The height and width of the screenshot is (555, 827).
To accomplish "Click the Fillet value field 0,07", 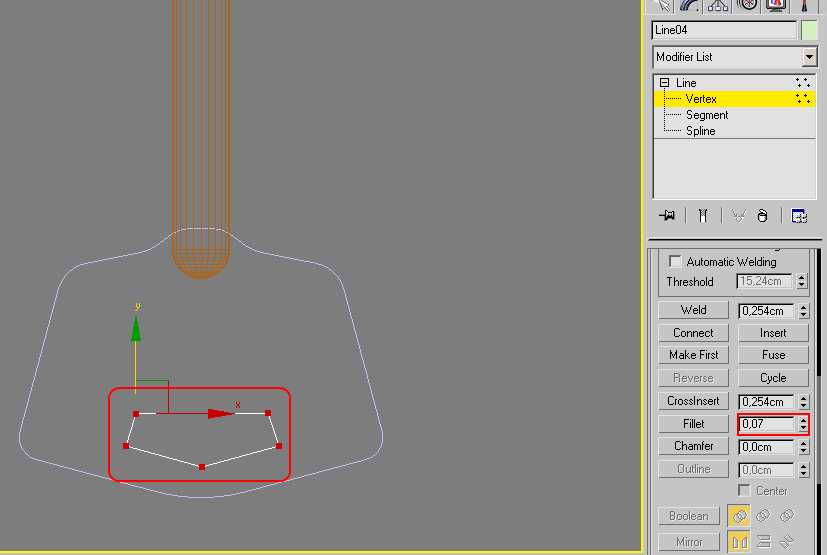I will [x=766, y=424].
